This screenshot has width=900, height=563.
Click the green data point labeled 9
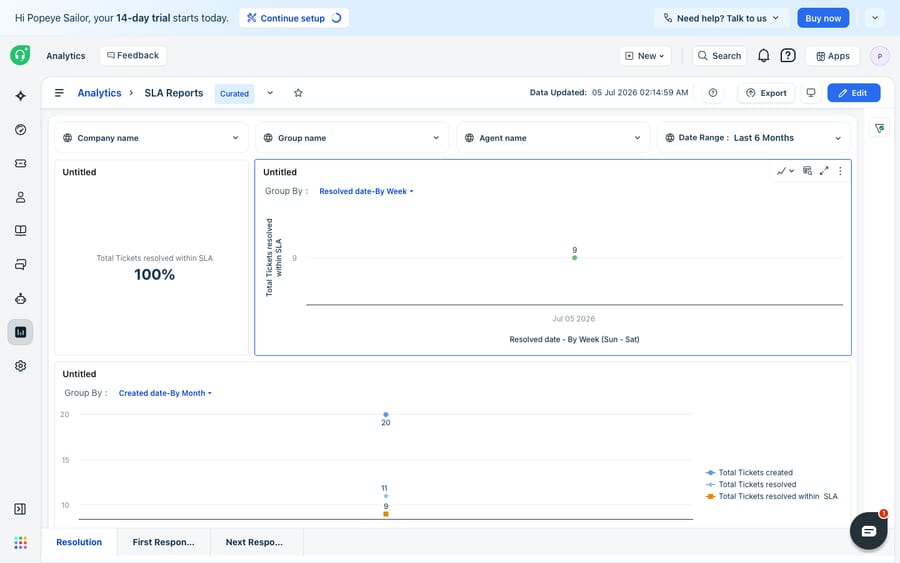(x=575, y=258)
